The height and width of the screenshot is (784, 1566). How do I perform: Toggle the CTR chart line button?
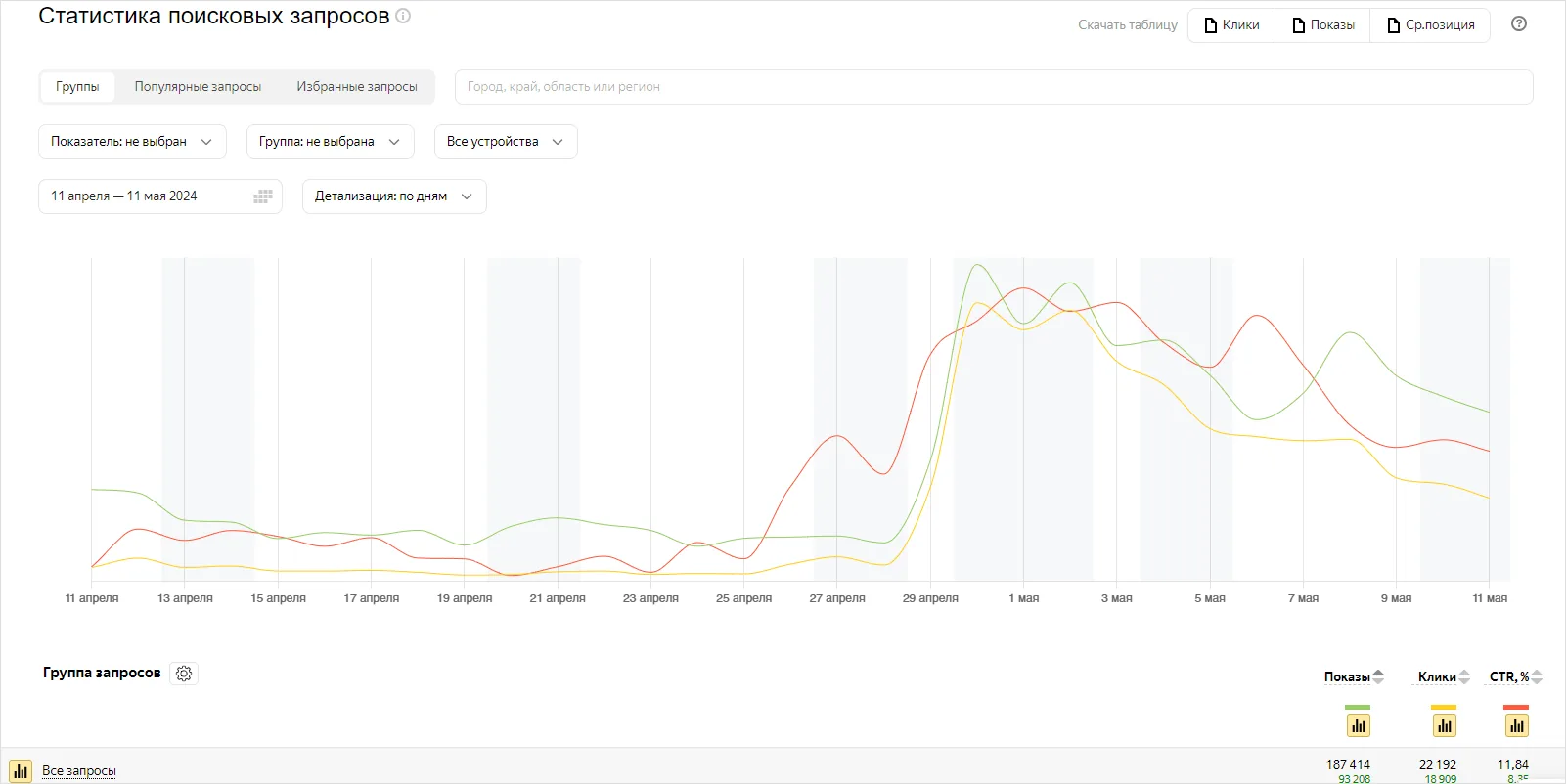[1516, 725]
